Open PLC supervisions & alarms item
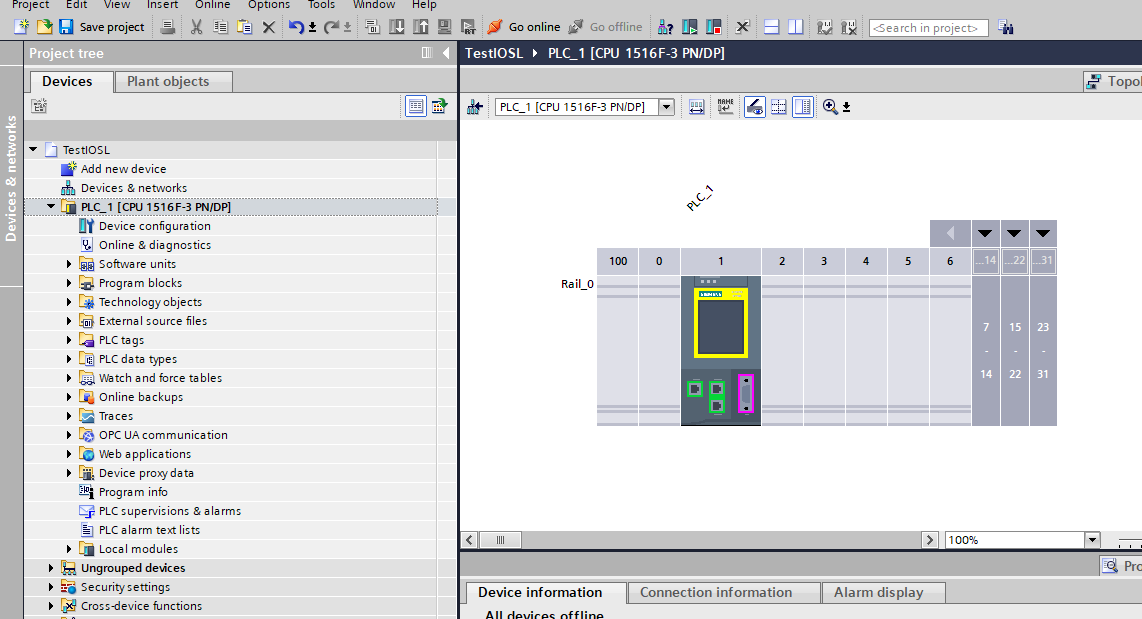Screen dimensions: 1142x619 tap(170, 510)
